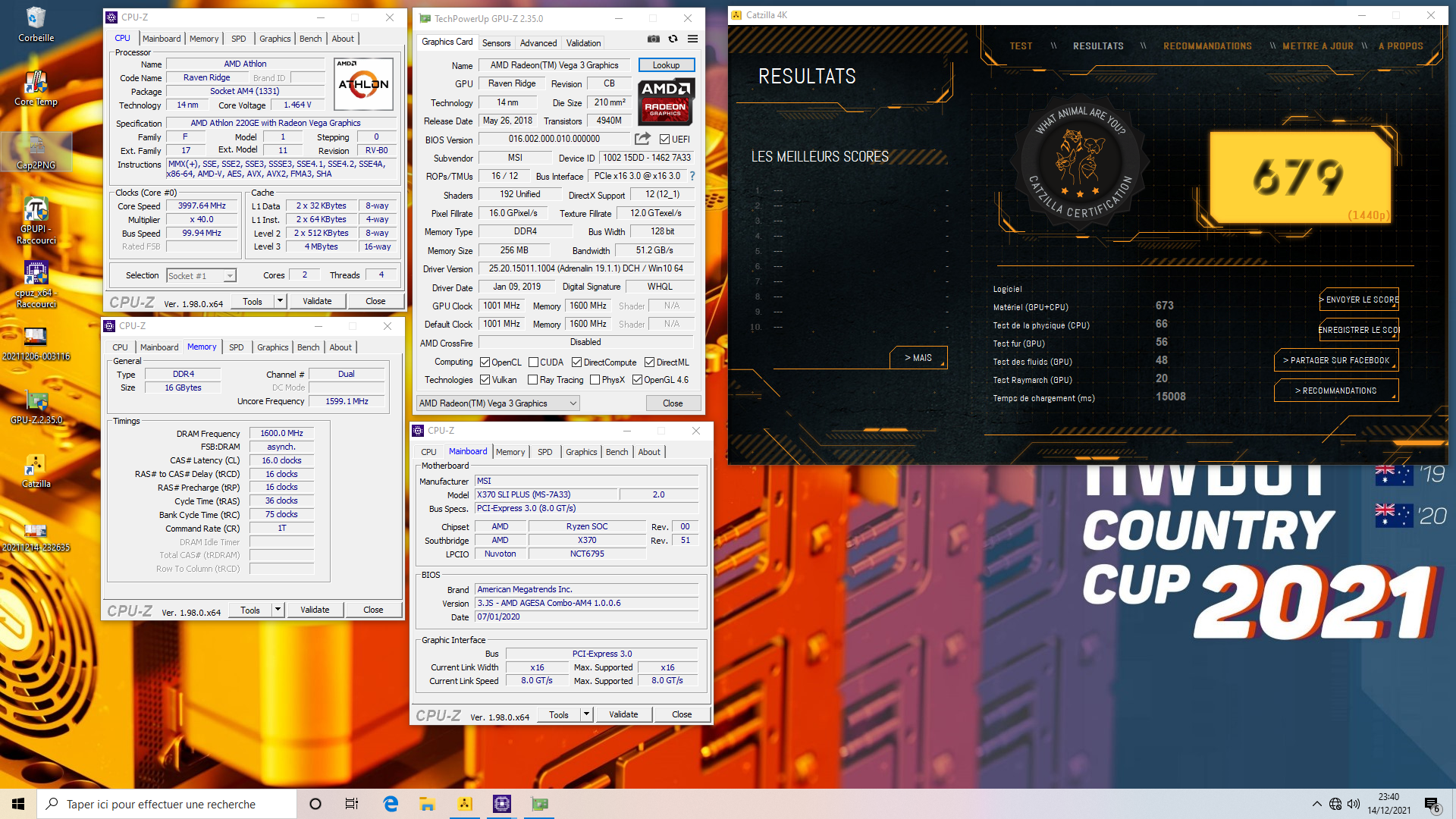1456x819 pixels.
Task: Click the MAIS button in Catzilla
Action: [x=918, y=357]
